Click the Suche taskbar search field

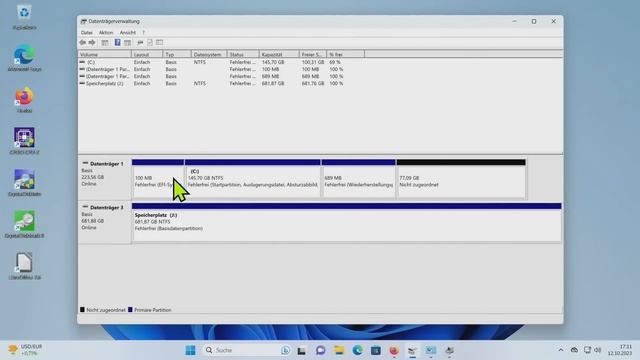coord(247,350)
